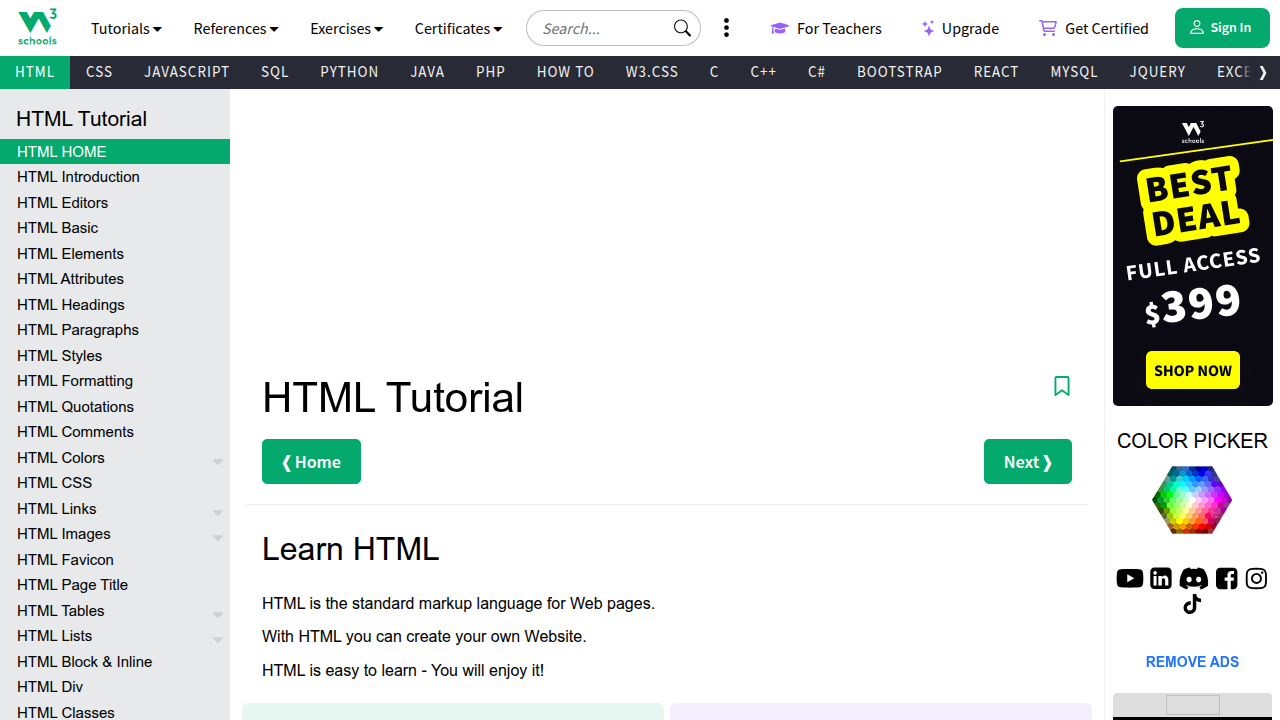
Task: Click the REMOVE ADS link
Action: (1192, 661)
